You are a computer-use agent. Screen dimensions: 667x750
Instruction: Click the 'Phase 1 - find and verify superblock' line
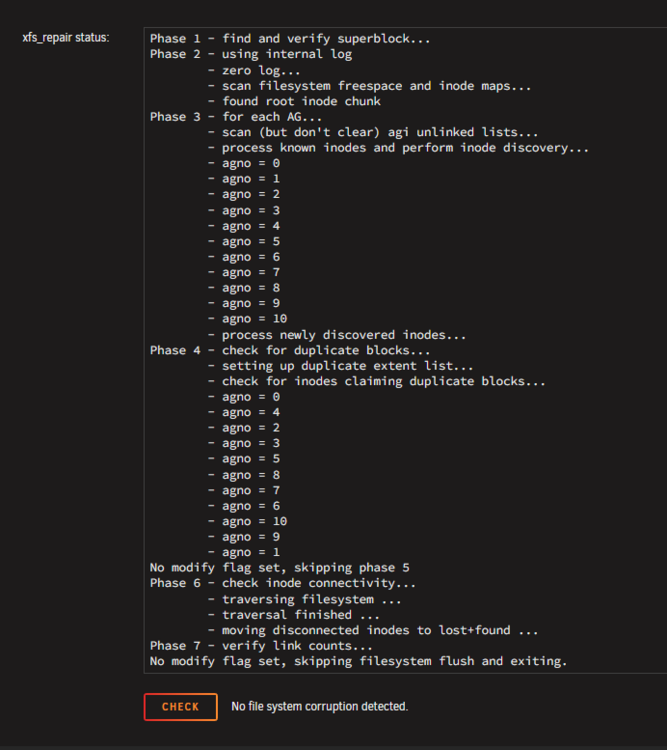pyautogui.click(x=290, y=39)
